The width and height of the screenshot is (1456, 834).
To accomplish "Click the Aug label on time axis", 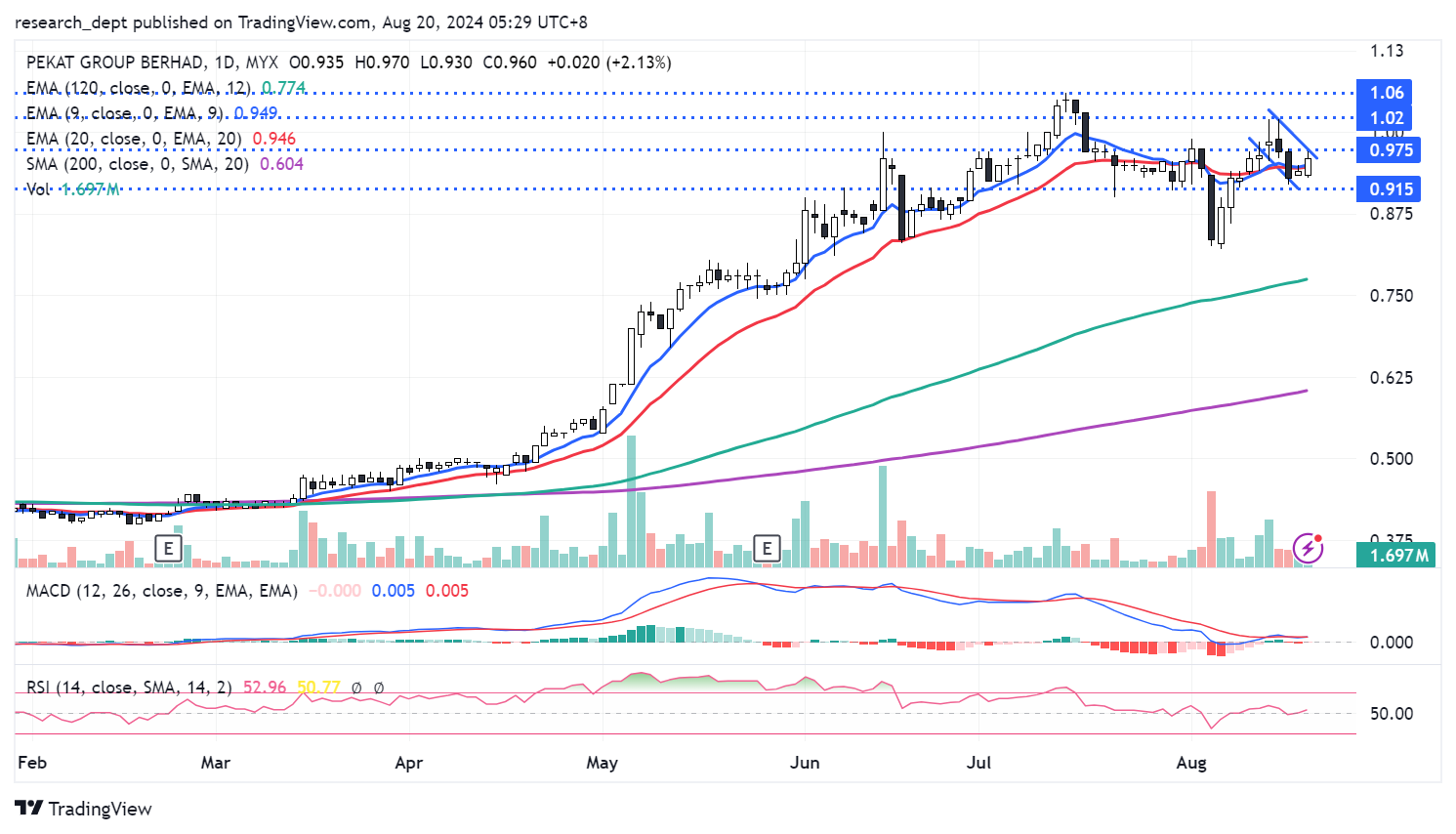I will coord(1190,763).
